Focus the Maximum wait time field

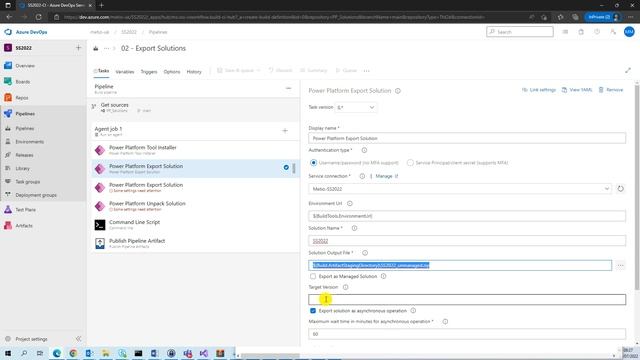467,334
